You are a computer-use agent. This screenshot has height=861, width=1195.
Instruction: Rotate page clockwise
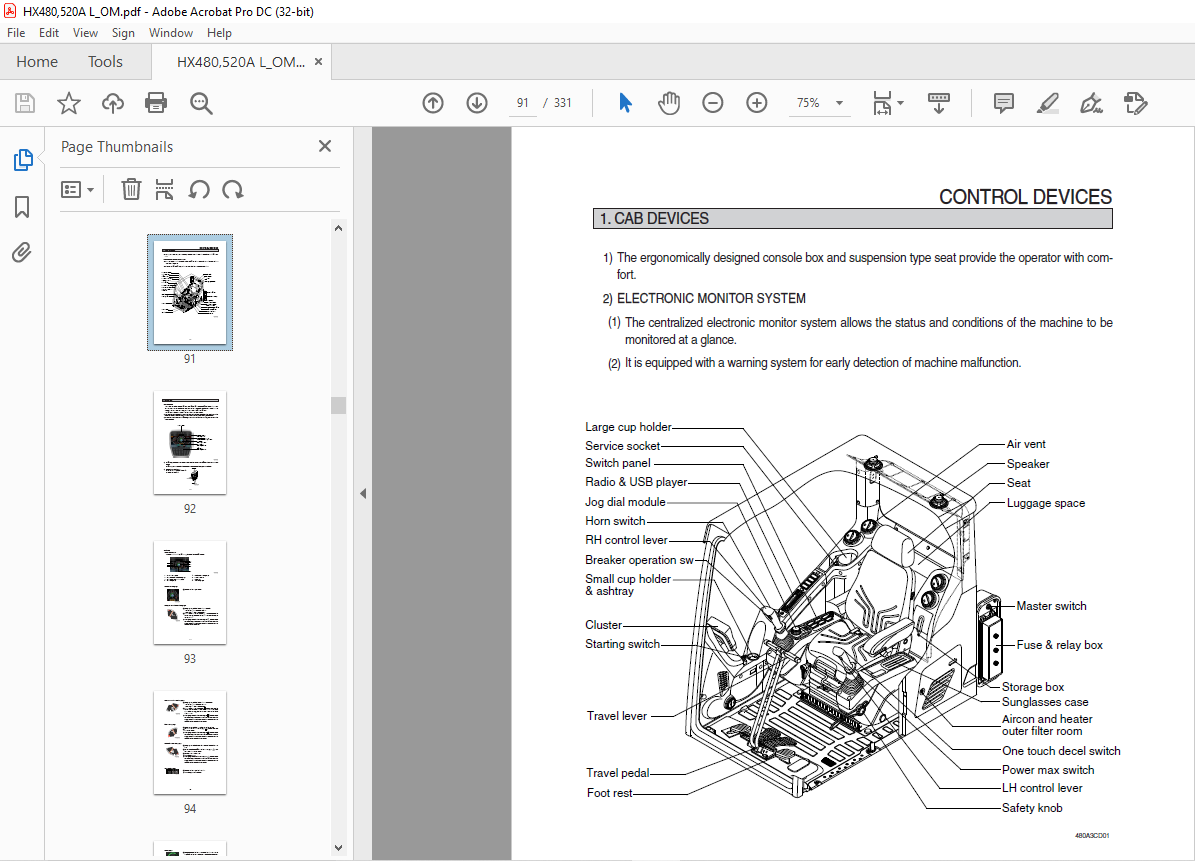click(x=232, y=189)
